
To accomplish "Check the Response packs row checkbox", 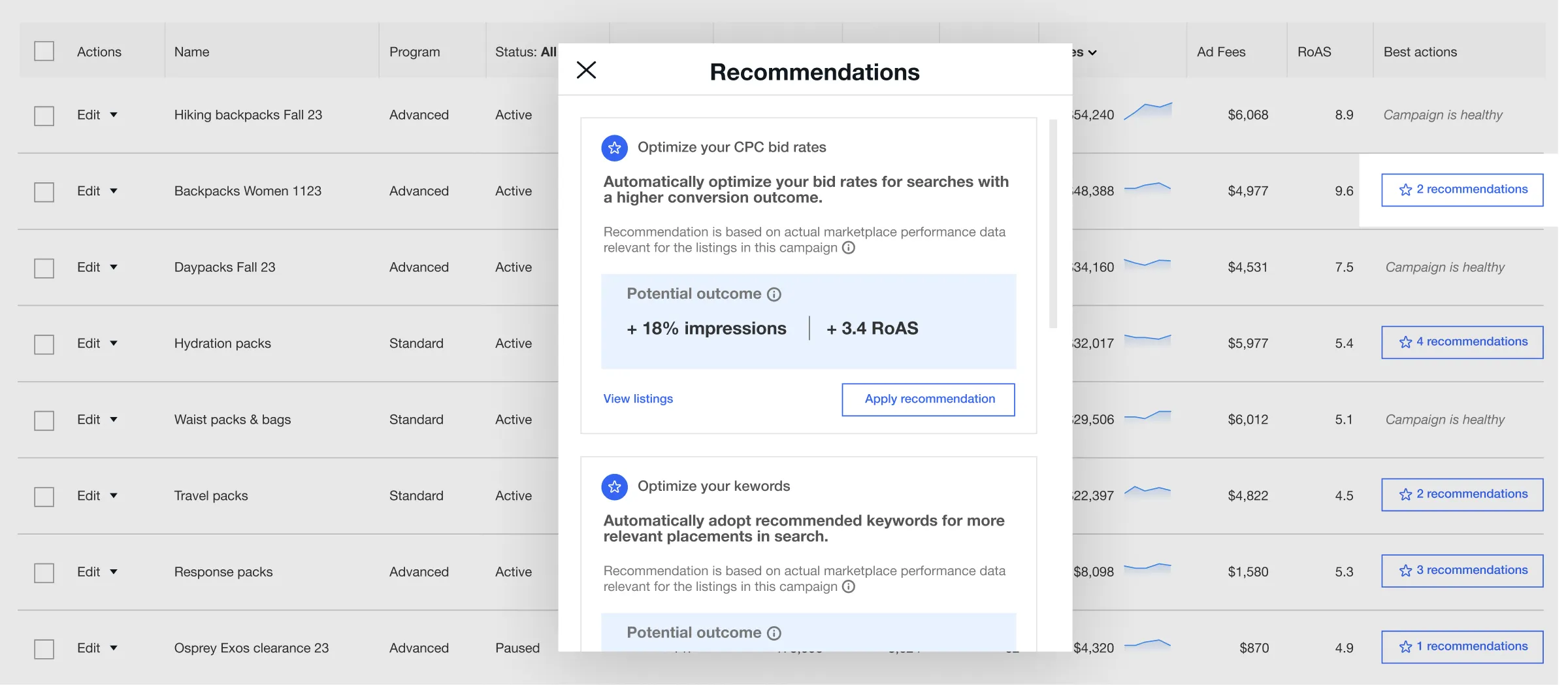I will 44,573.
